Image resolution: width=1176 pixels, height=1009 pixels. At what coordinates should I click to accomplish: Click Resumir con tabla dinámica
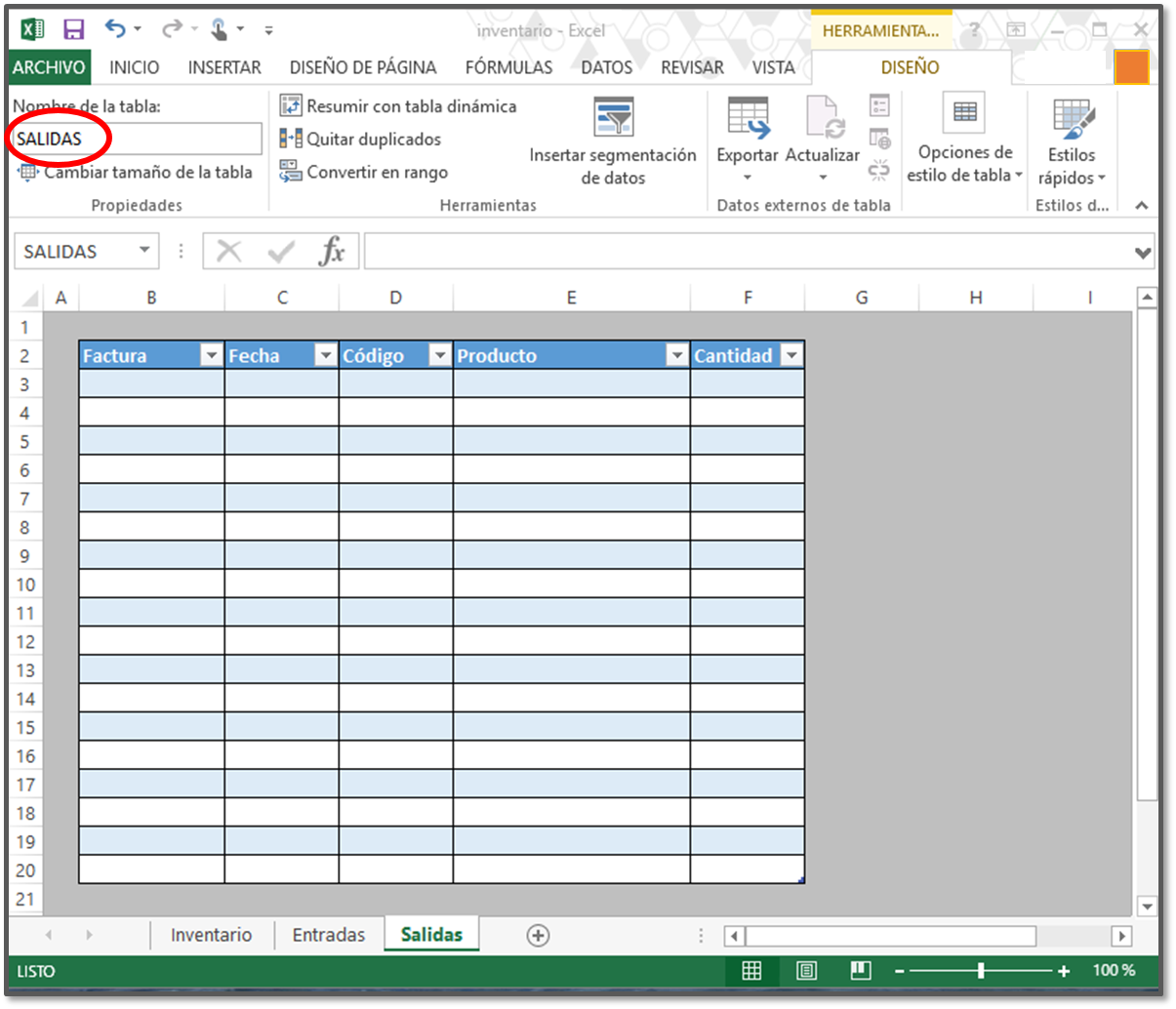[398, 106]
